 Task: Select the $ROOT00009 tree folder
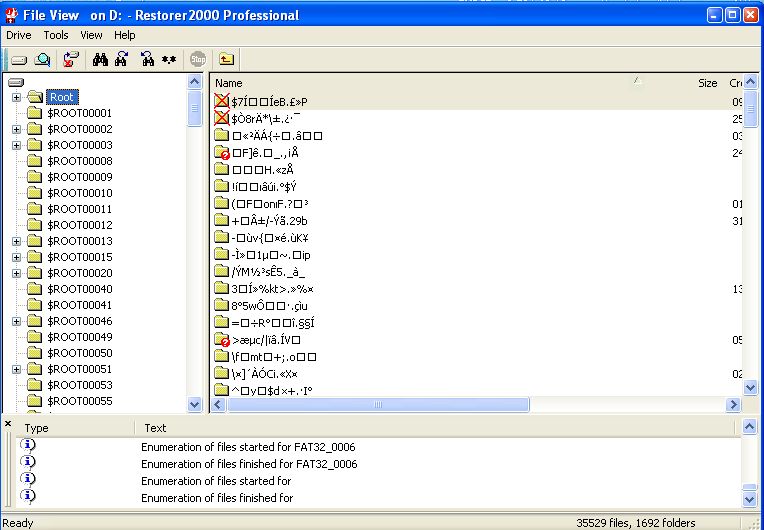[x=80, y=177]
